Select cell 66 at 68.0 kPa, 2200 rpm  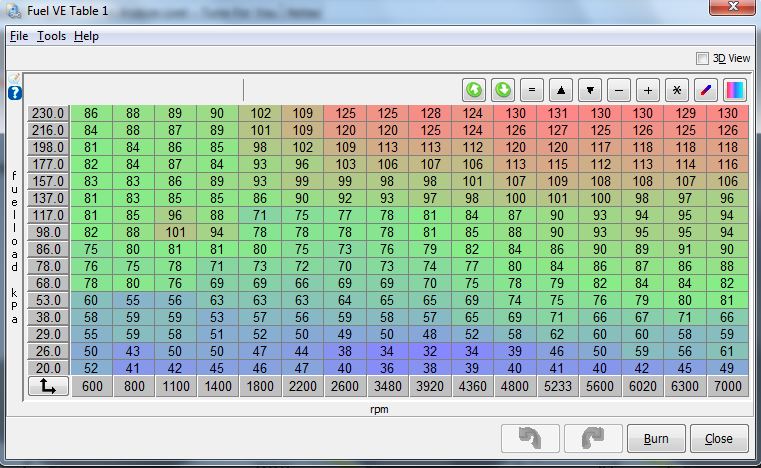(302, 283)
